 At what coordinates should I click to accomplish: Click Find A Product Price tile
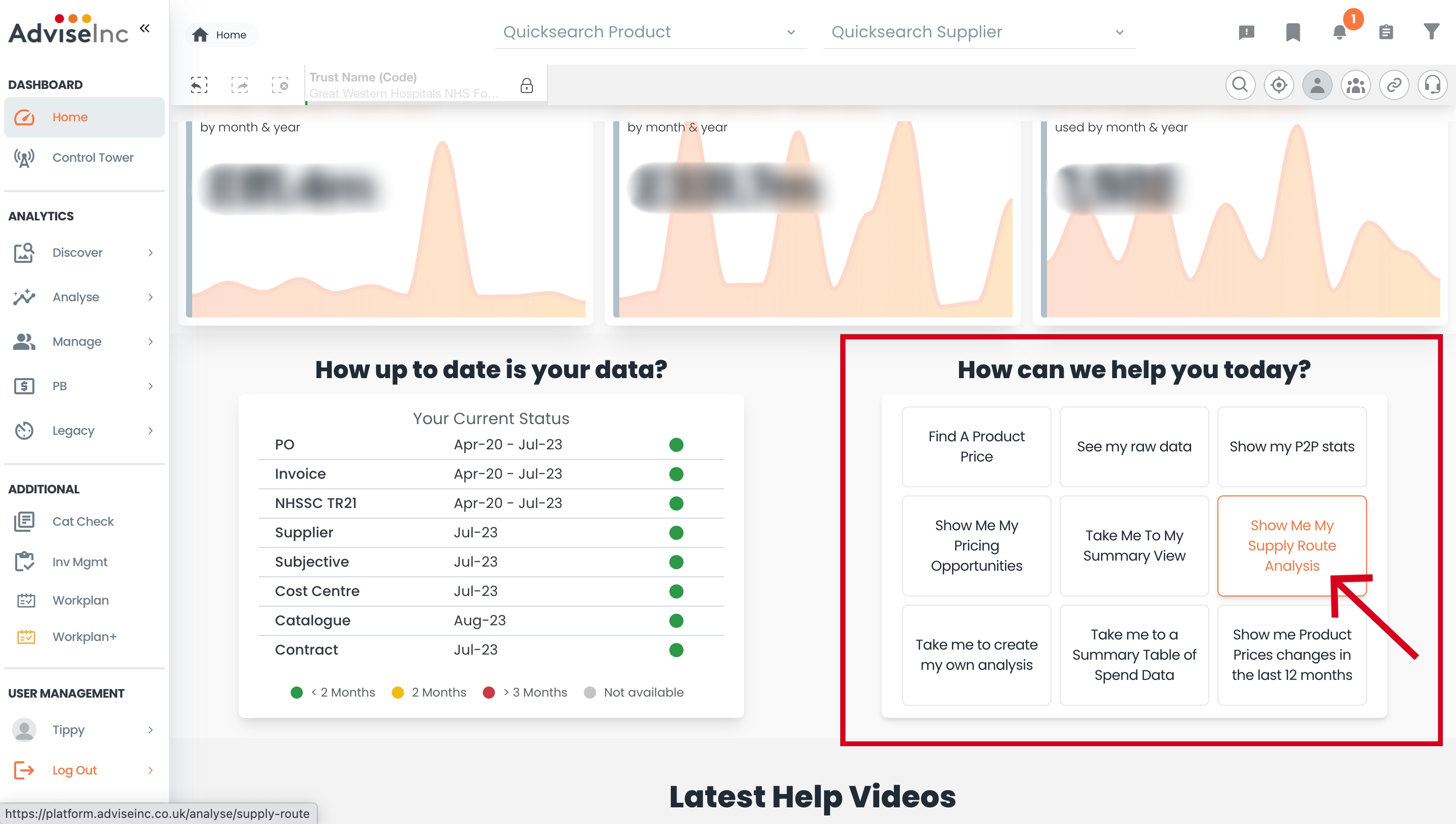tap(976, 446)
